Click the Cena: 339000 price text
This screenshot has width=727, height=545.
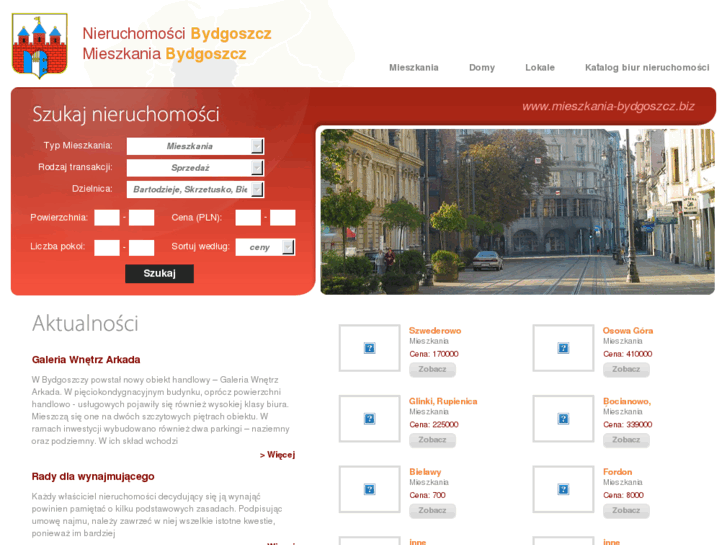pos(627,424)
